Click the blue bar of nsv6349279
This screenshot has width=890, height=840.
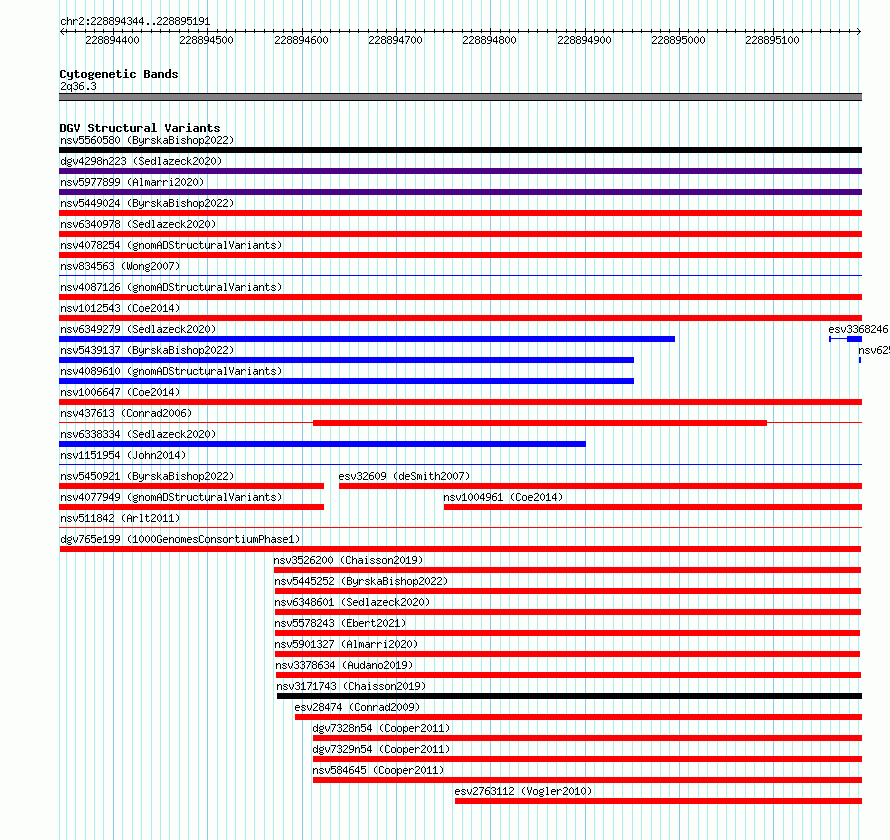point(367,339)
